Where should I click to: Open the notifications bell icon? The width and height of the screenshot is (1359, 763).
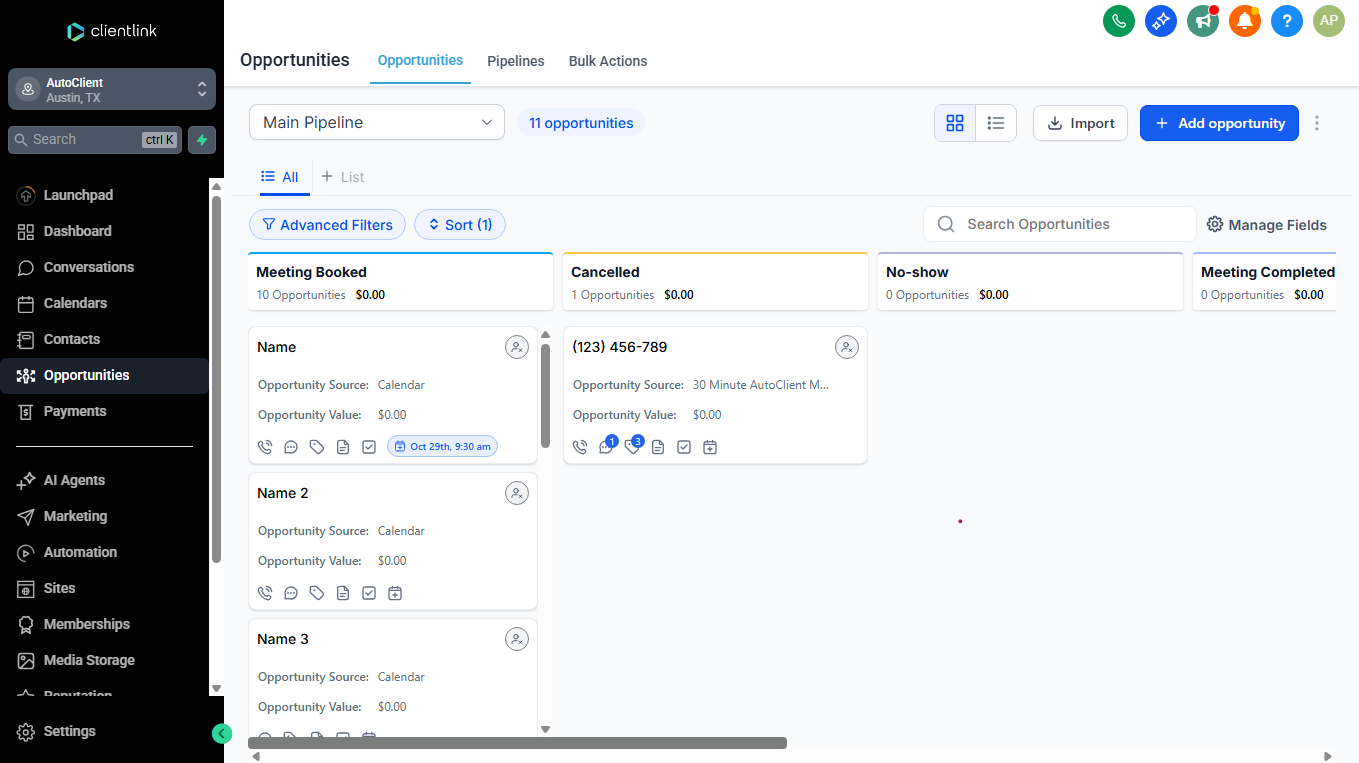[1244, 20]
